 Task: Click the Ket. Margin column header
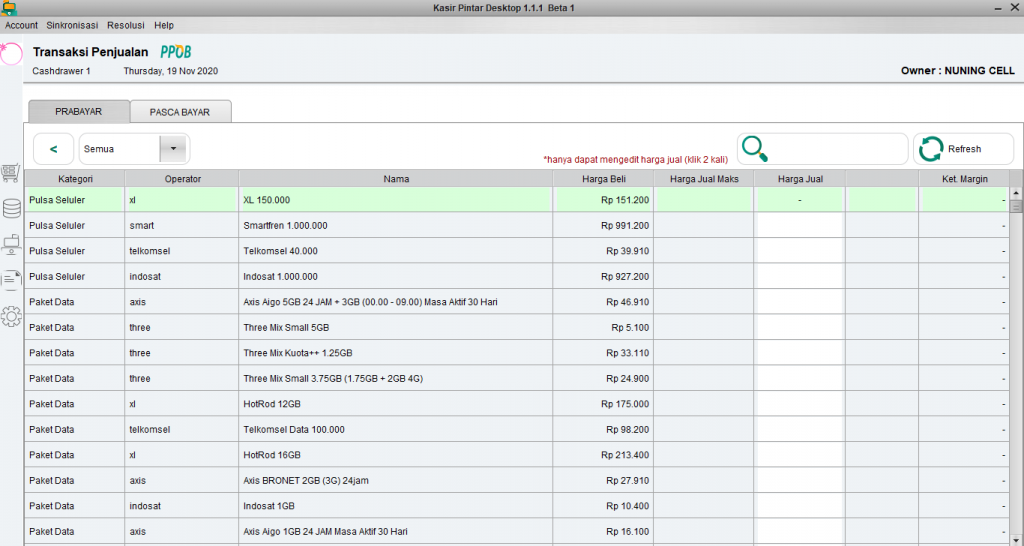pyautogui.click(x=965, y=179)
